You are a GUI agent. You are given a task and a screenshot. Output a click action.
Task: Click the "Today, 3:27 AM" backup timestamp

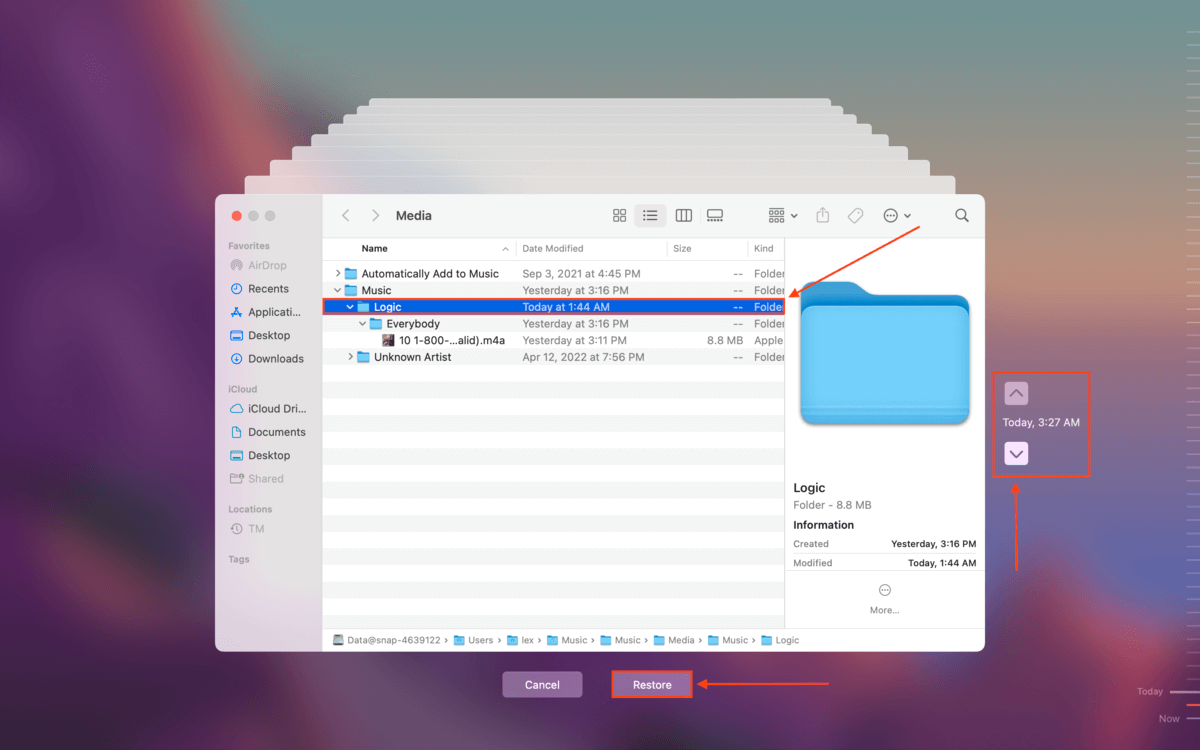[x=1041, y=423]
